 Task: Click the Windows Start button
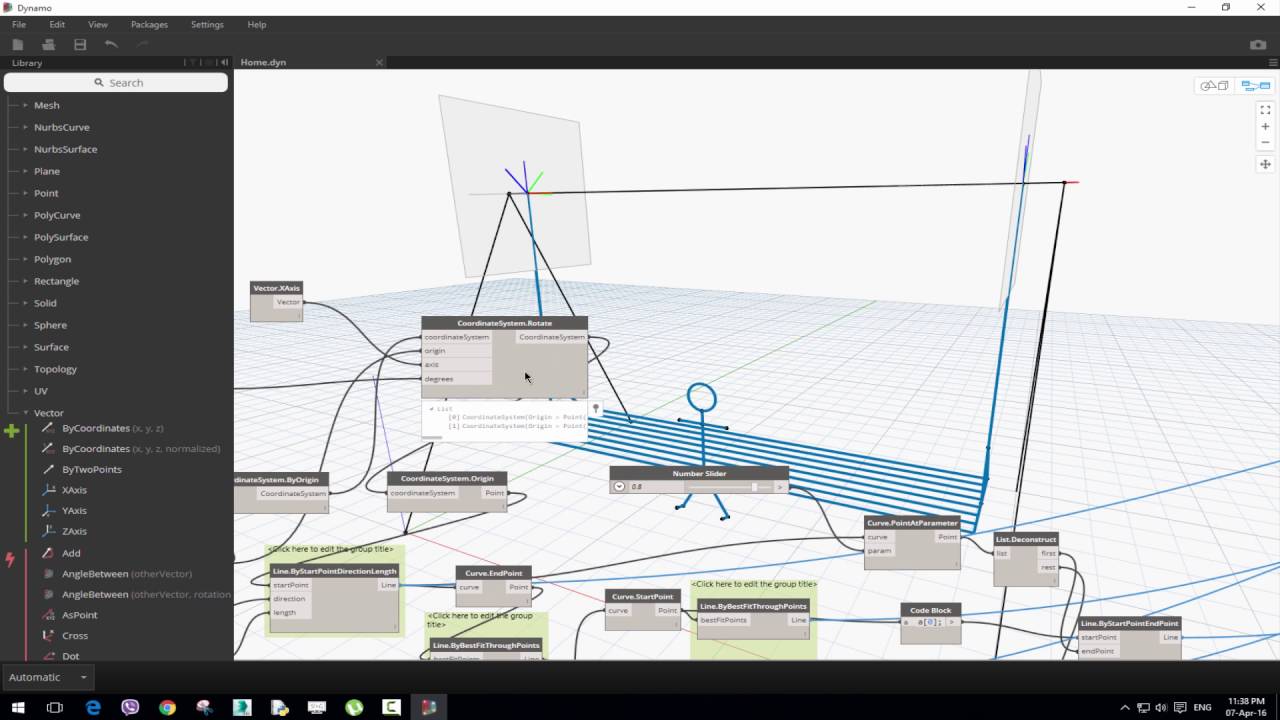[x=18, y=707]
